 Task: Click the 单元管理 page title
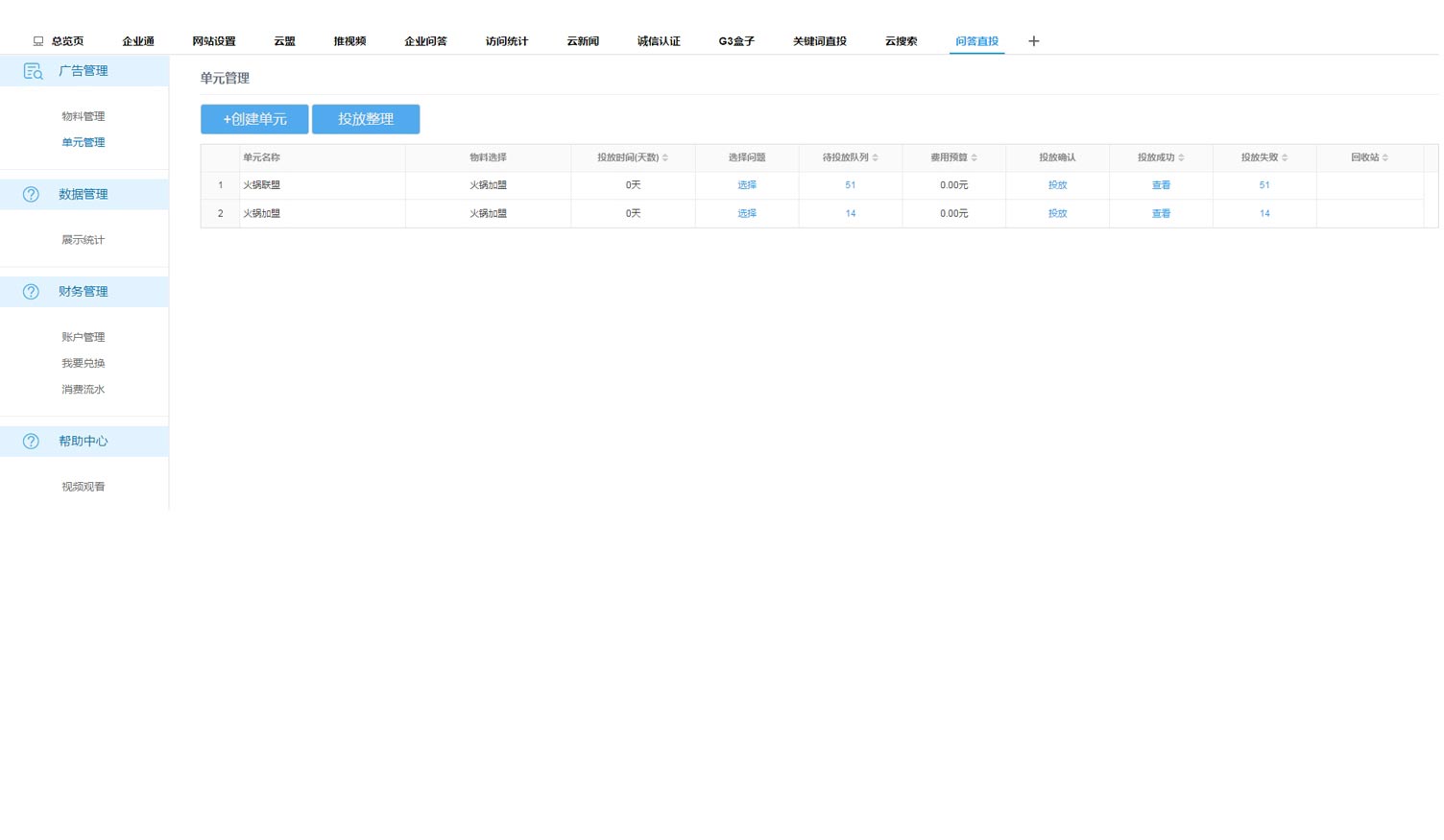pos(225,78)
